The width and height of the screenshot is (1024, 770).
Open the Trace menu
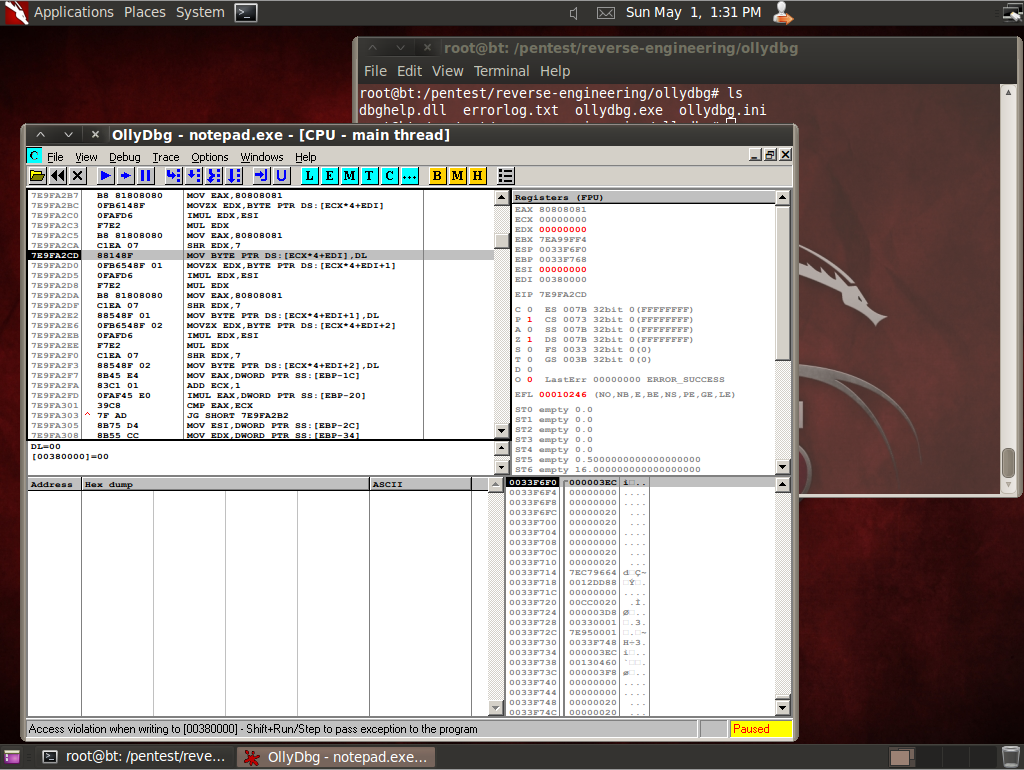165,157
